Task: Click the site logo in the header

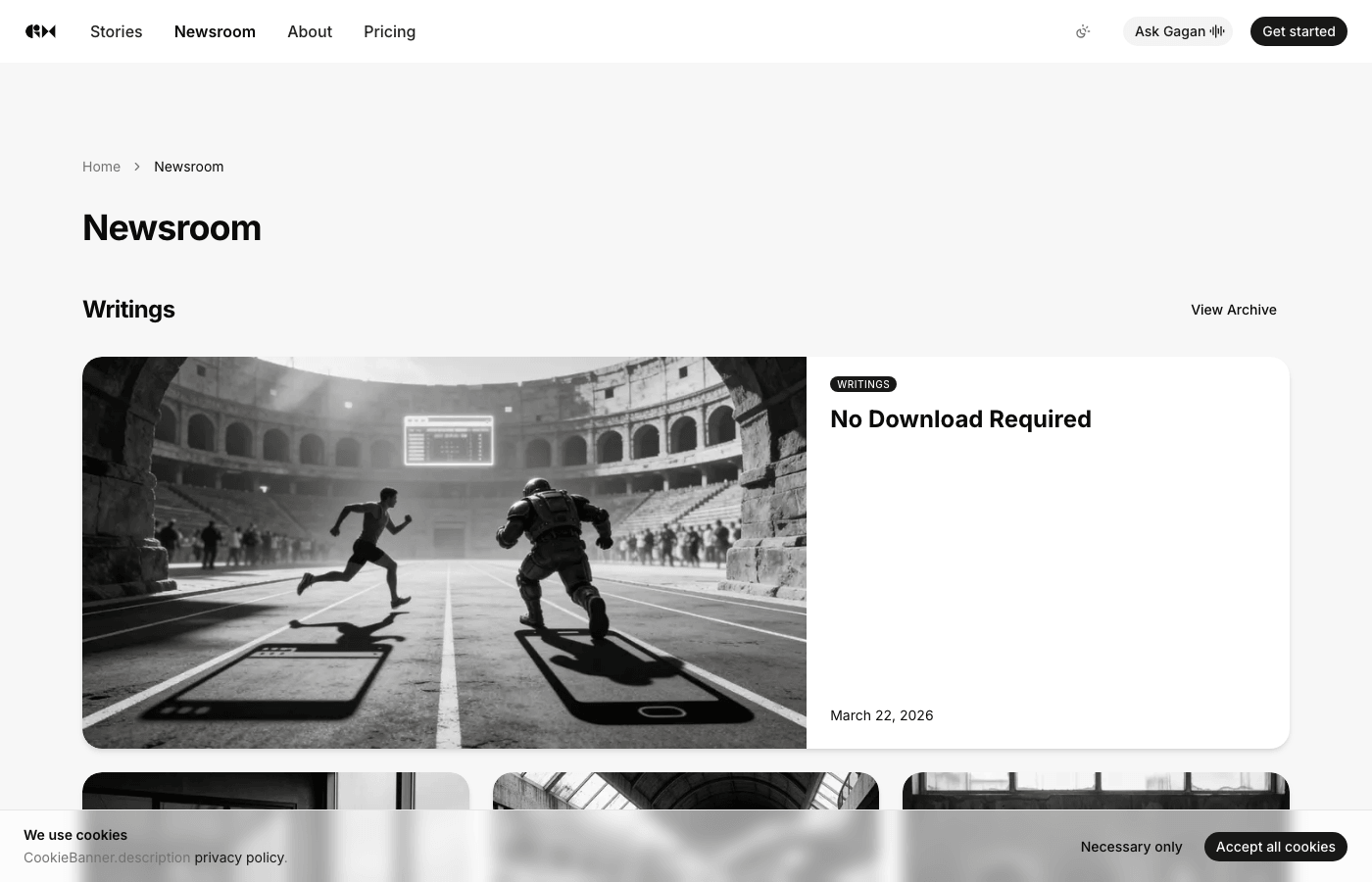Action: 40,31
